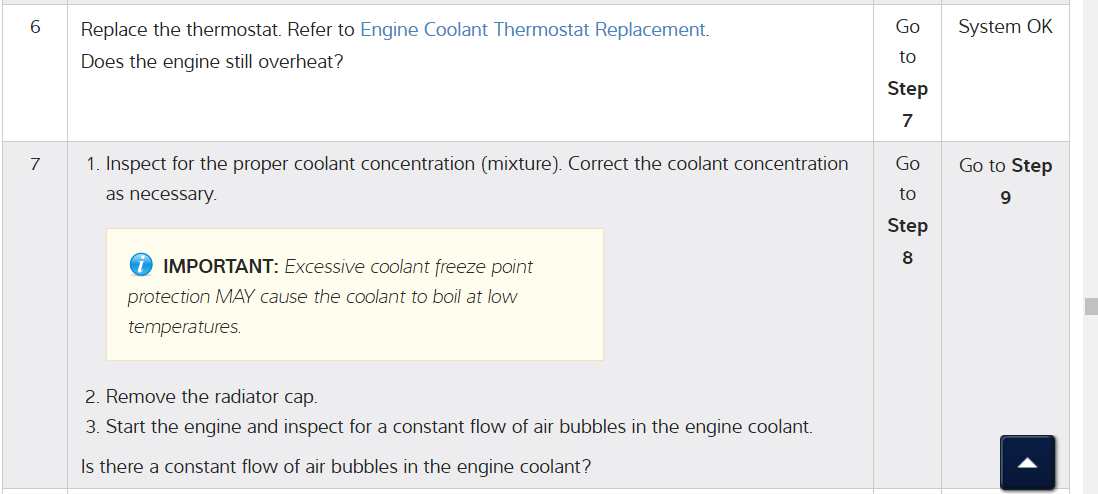Click 'Go to Step 7' in row 6
The image size is (1098, 494).
pyautogui.click(x=907, y=73)
